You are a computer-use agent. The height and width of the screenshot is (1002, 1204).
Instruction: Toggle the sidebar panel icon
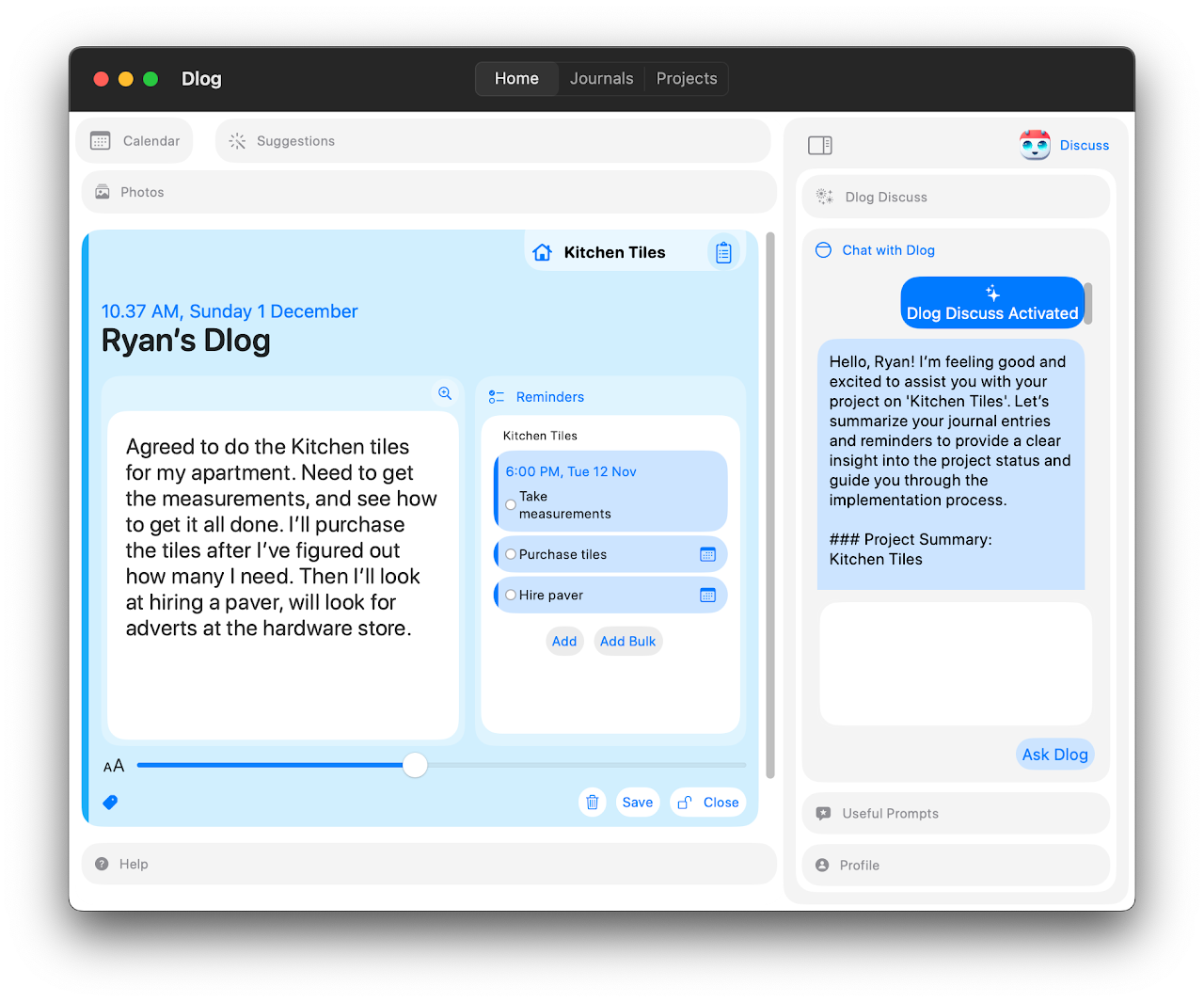820,145
